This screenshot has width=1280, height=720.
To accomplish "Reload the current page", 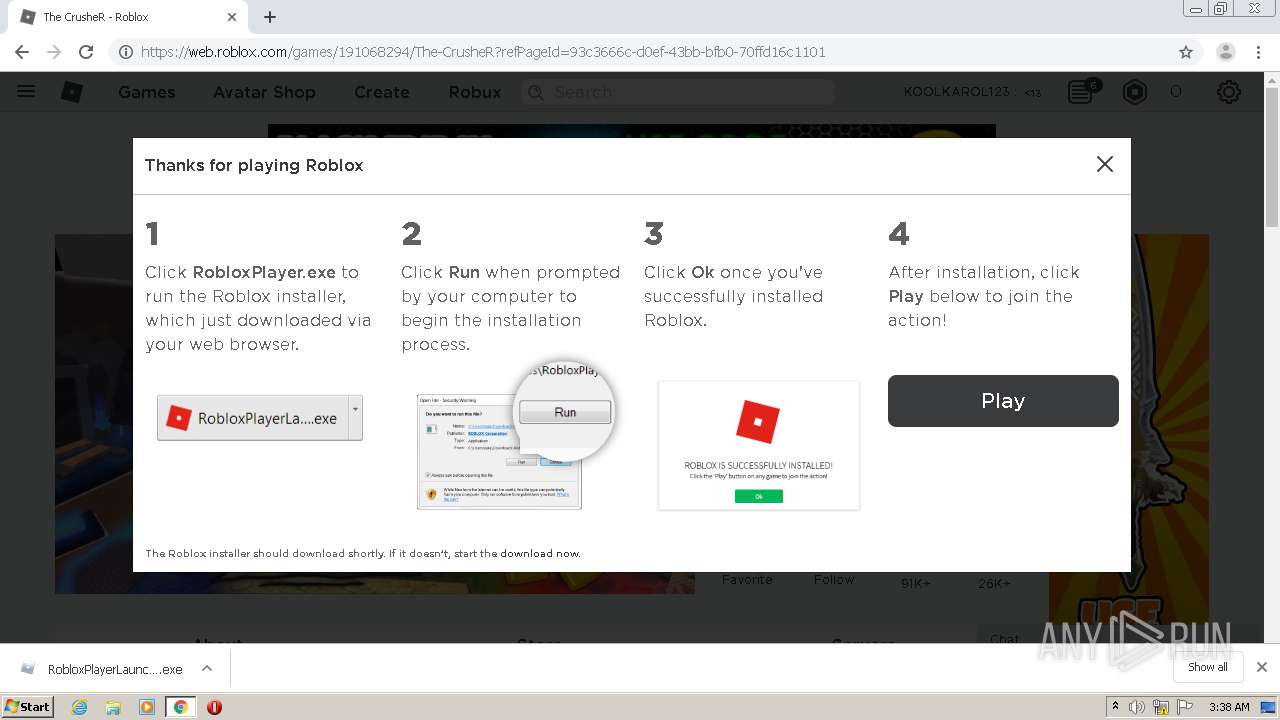I will click(86, 52).
